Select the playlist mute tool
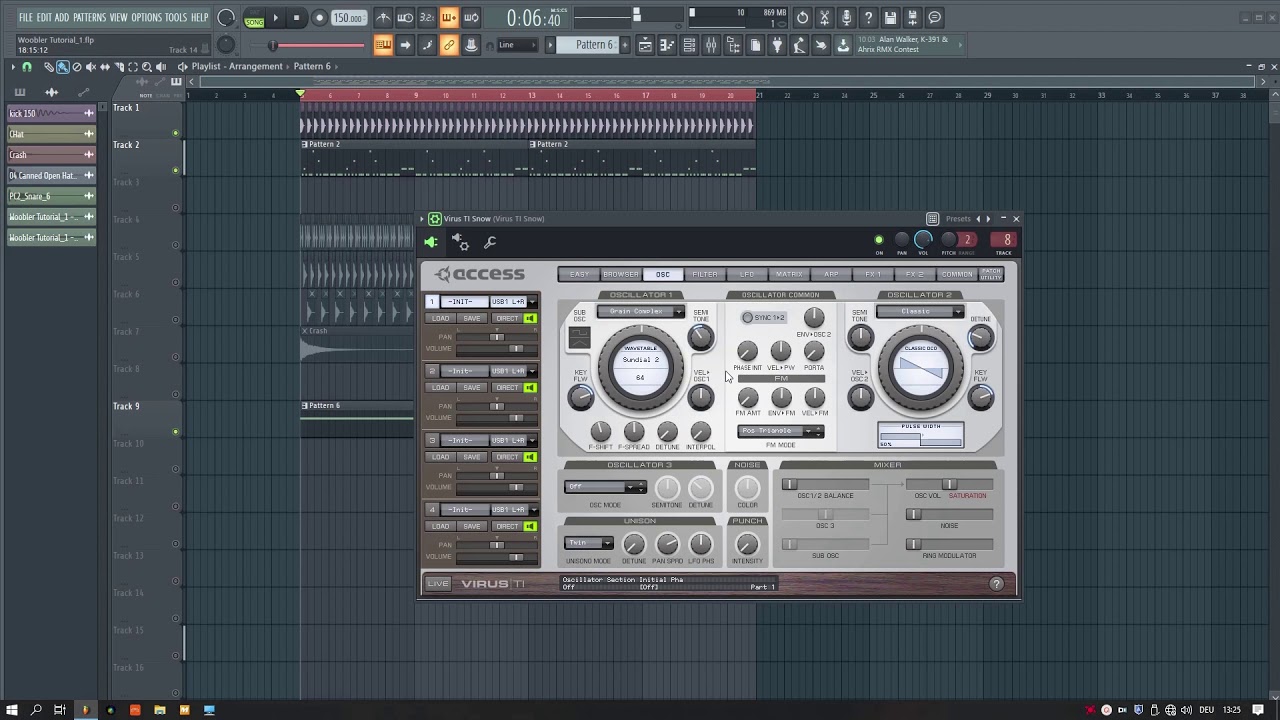This screenshot has height=720, width=1280. [x=91, y=67]
